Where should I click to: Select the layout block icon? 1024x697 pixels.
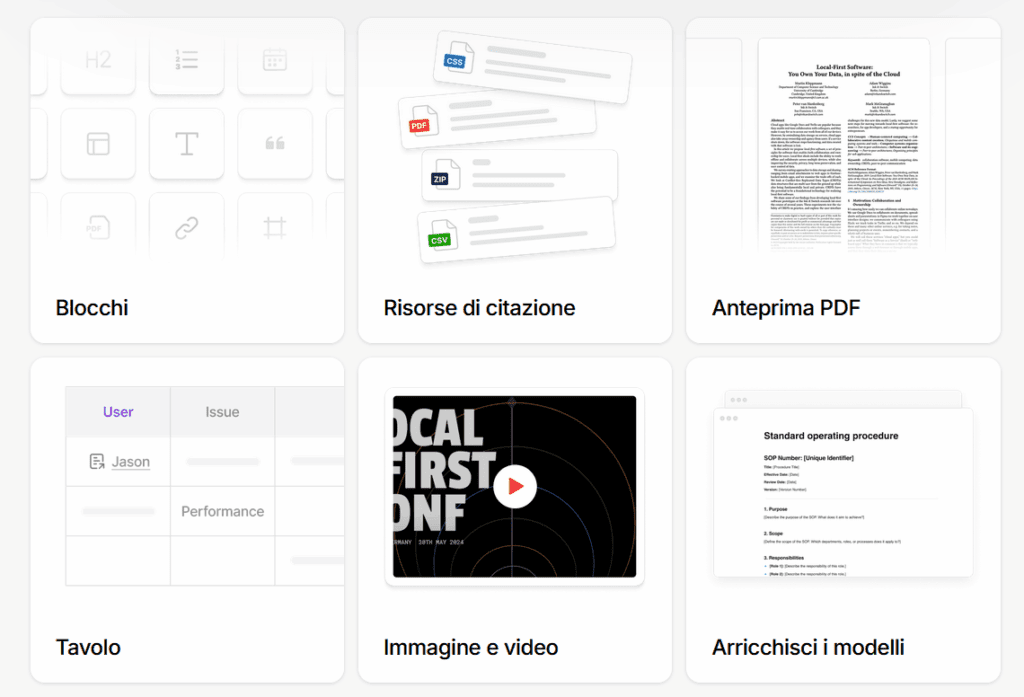(98, 144)
